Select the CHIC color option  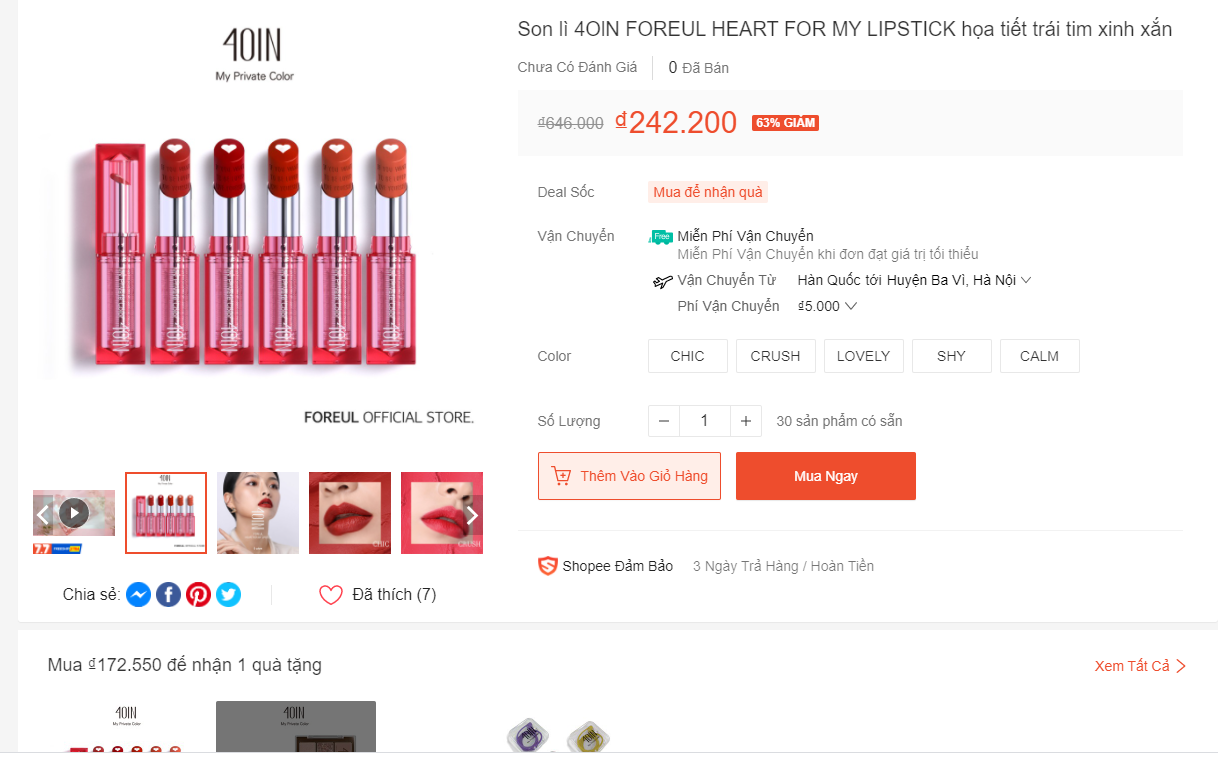point(687,356)
